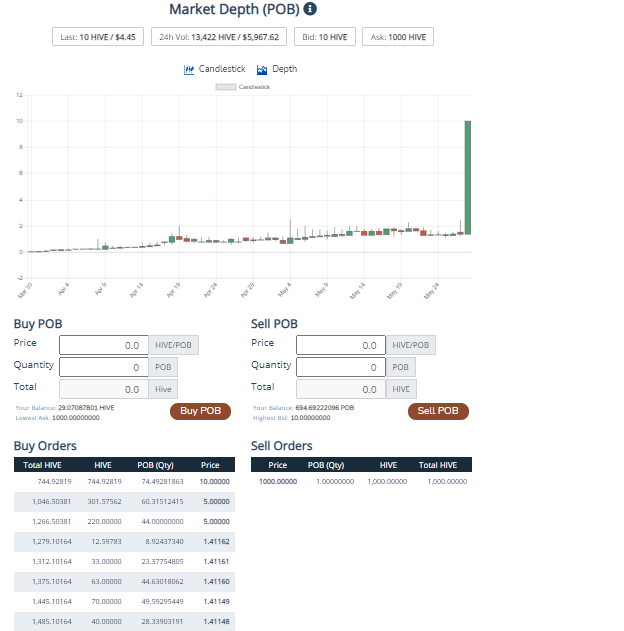
Task: Click the Sell POB Total input field
Action: [341, 389]
